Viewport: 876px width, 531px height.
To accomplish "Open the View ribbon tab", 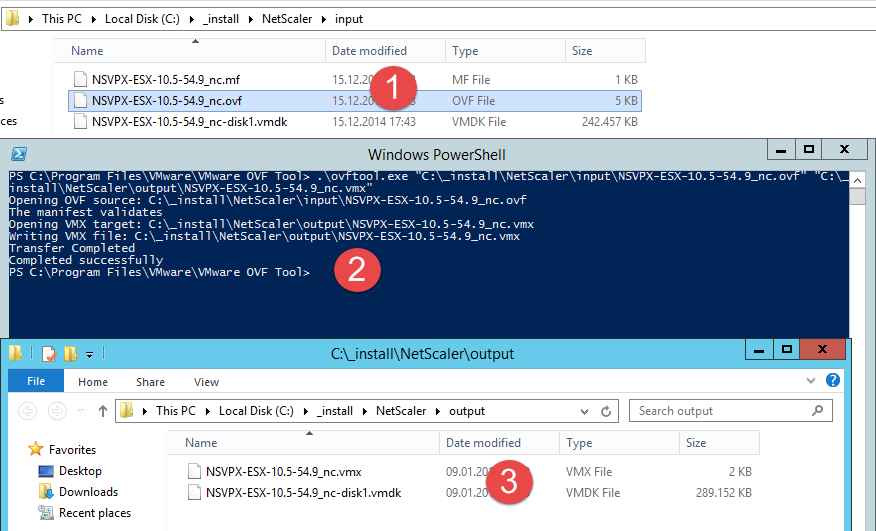I will pyautogui.click(x=206, y=382).
